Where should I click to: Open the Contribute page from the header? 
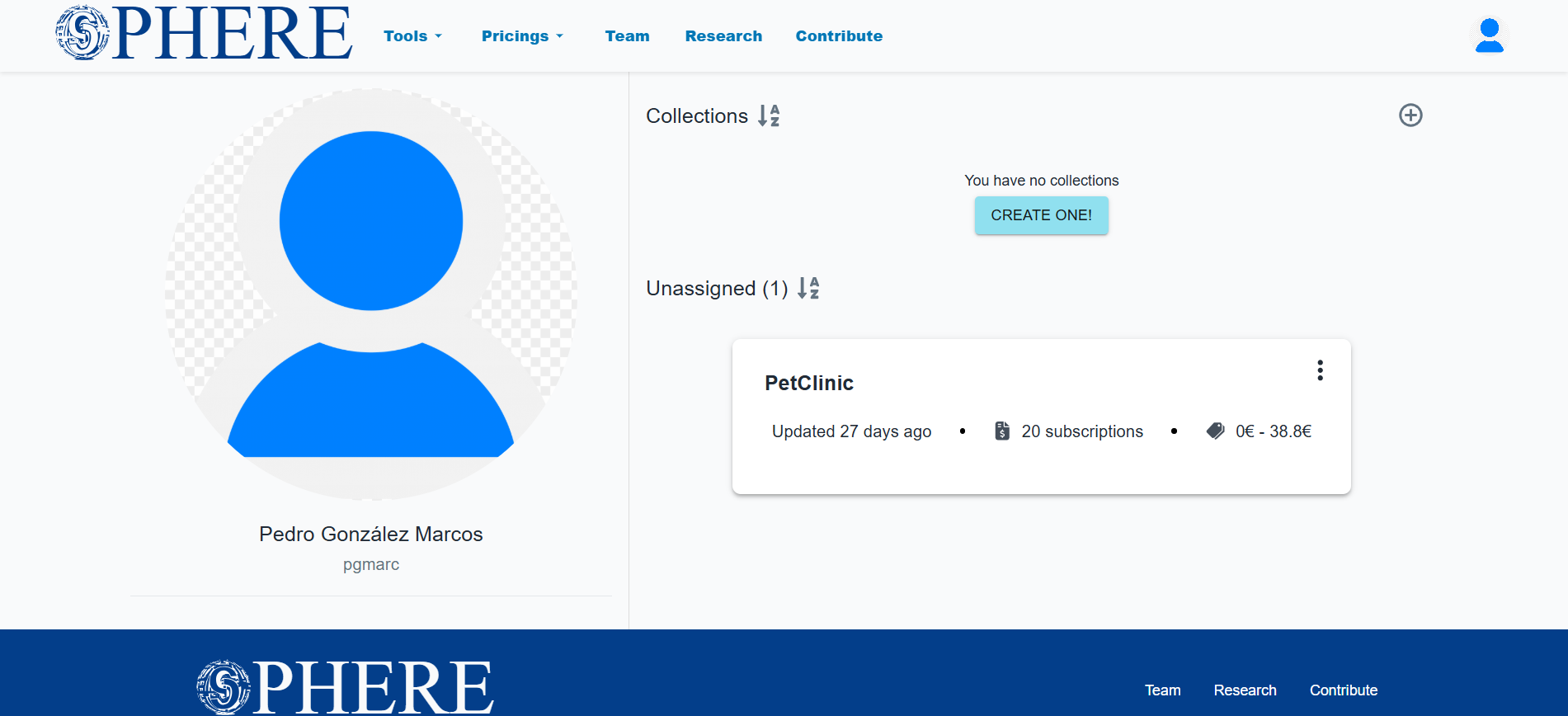pos(839,36)
